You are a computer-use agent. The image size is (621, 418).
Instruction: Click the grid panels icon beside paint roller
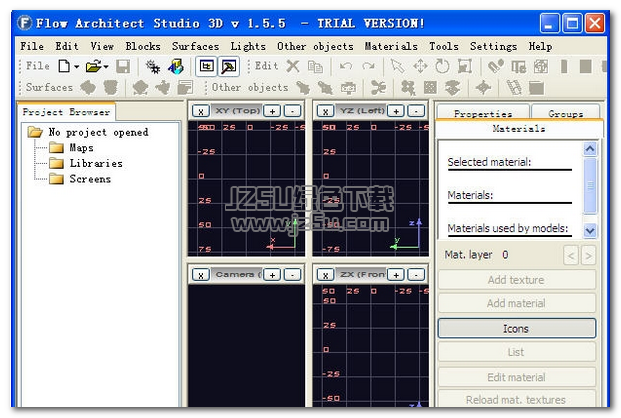[518, 67]
